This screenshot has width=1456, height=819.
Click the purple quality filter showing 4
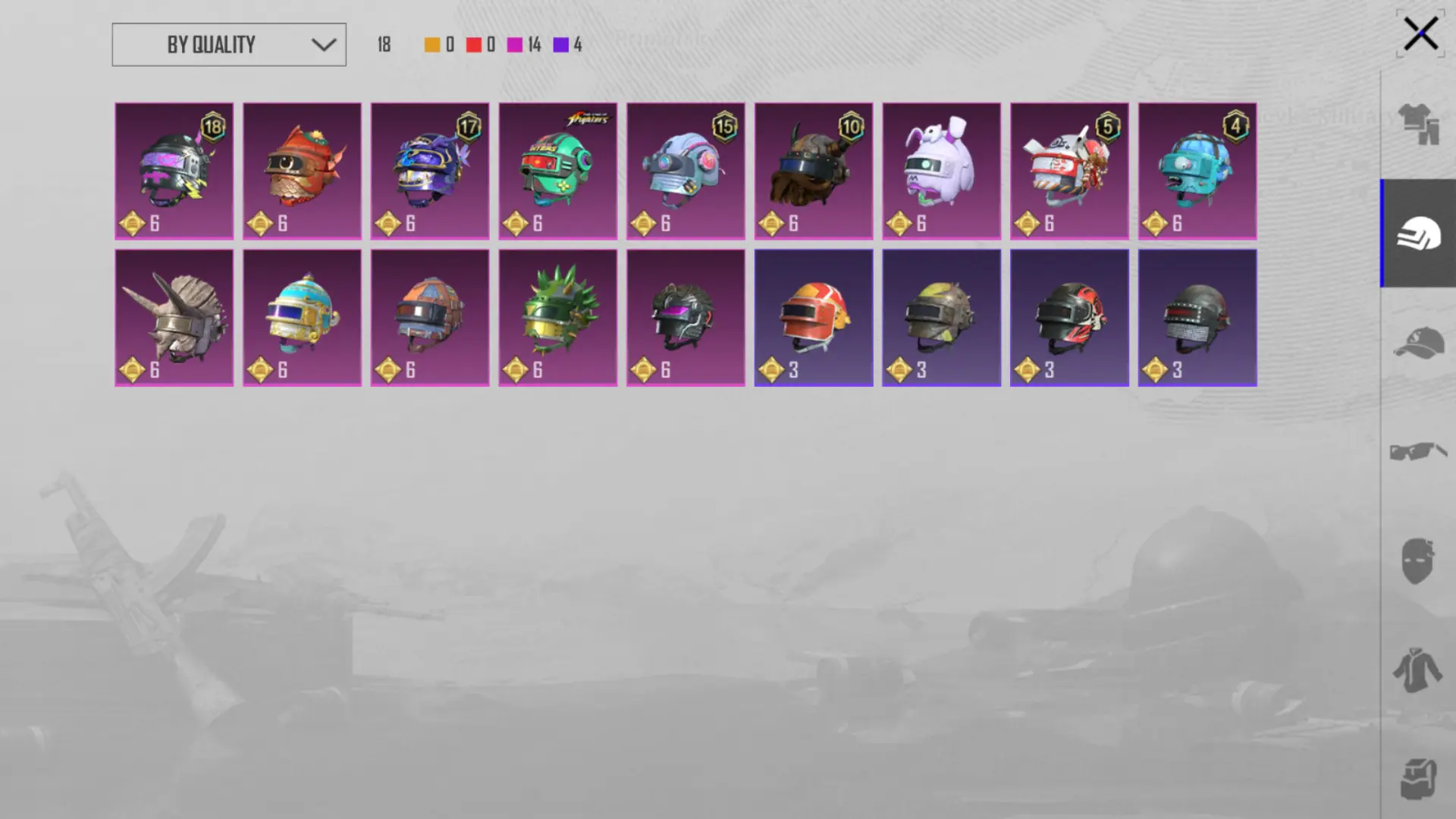click(x=567, y=45)
